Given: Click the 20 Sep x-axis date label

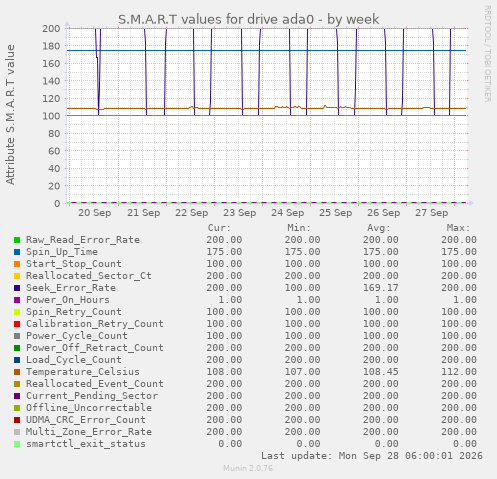Looking at the screenshot, I should point(95,213).
